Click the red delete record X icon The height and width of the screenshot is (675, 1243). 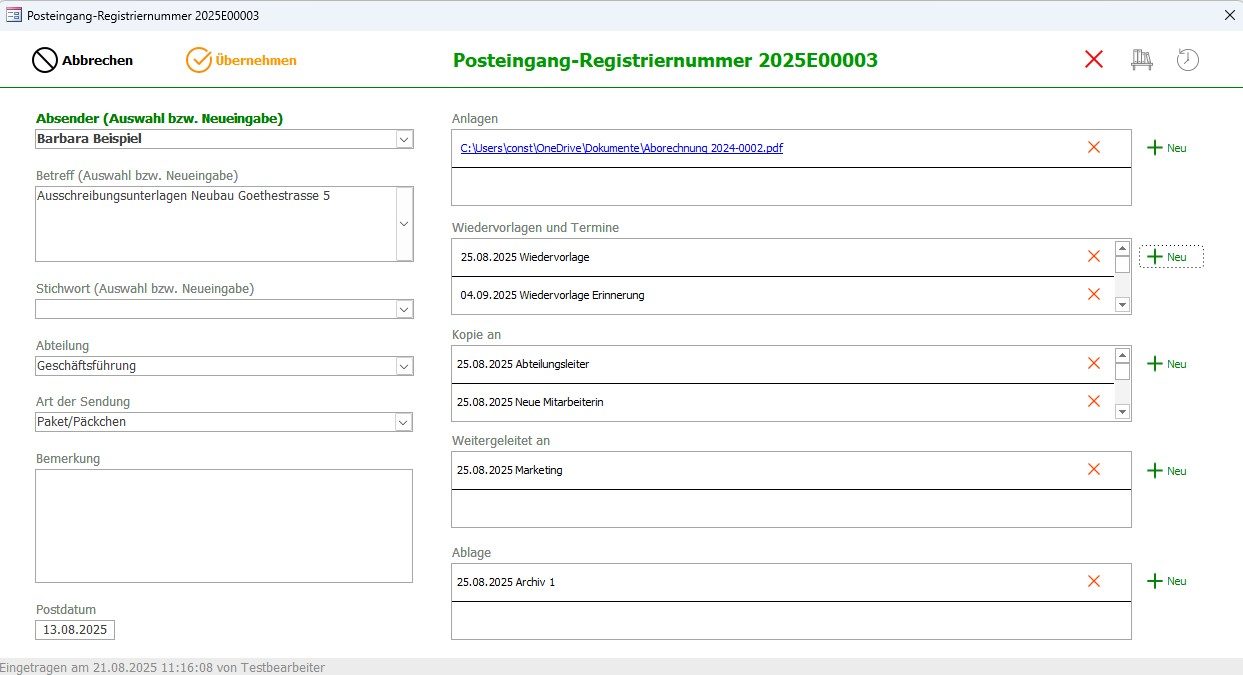coord(1094,59)
